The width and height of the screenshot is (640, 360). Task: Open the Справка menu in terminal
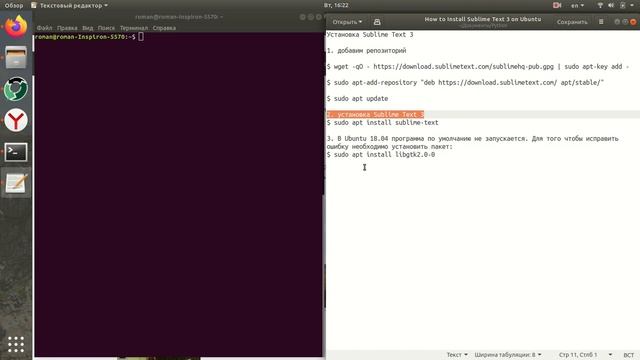pyautogui.click(x=164, y=28)
